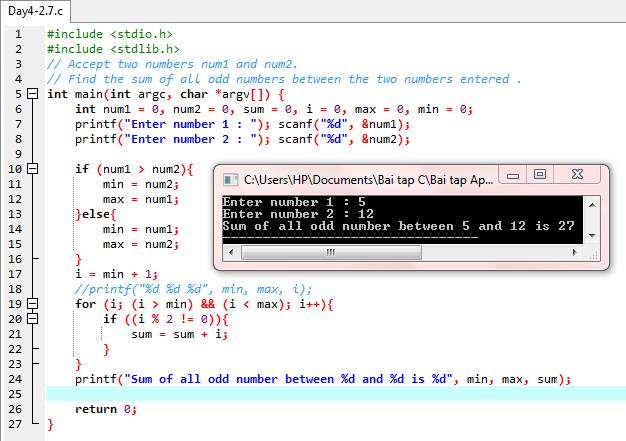Click the console horizontal scroll right arrow

(574, 252)
